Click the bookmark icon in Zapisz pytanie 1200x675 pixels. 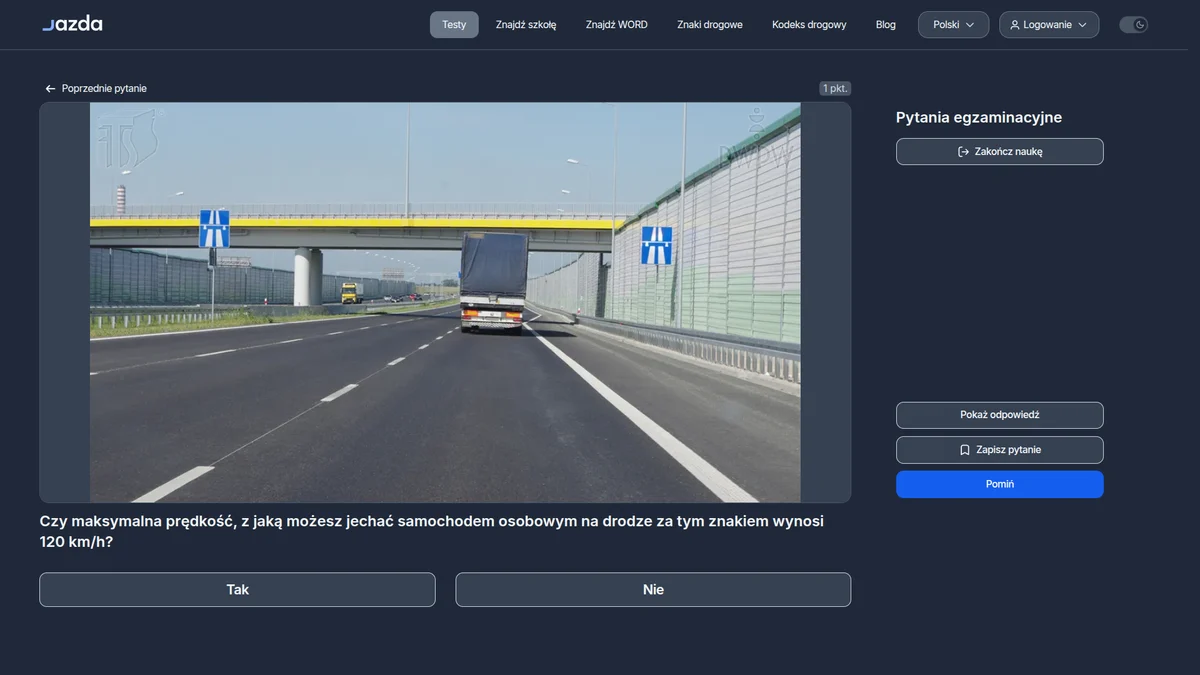[965, 450]
